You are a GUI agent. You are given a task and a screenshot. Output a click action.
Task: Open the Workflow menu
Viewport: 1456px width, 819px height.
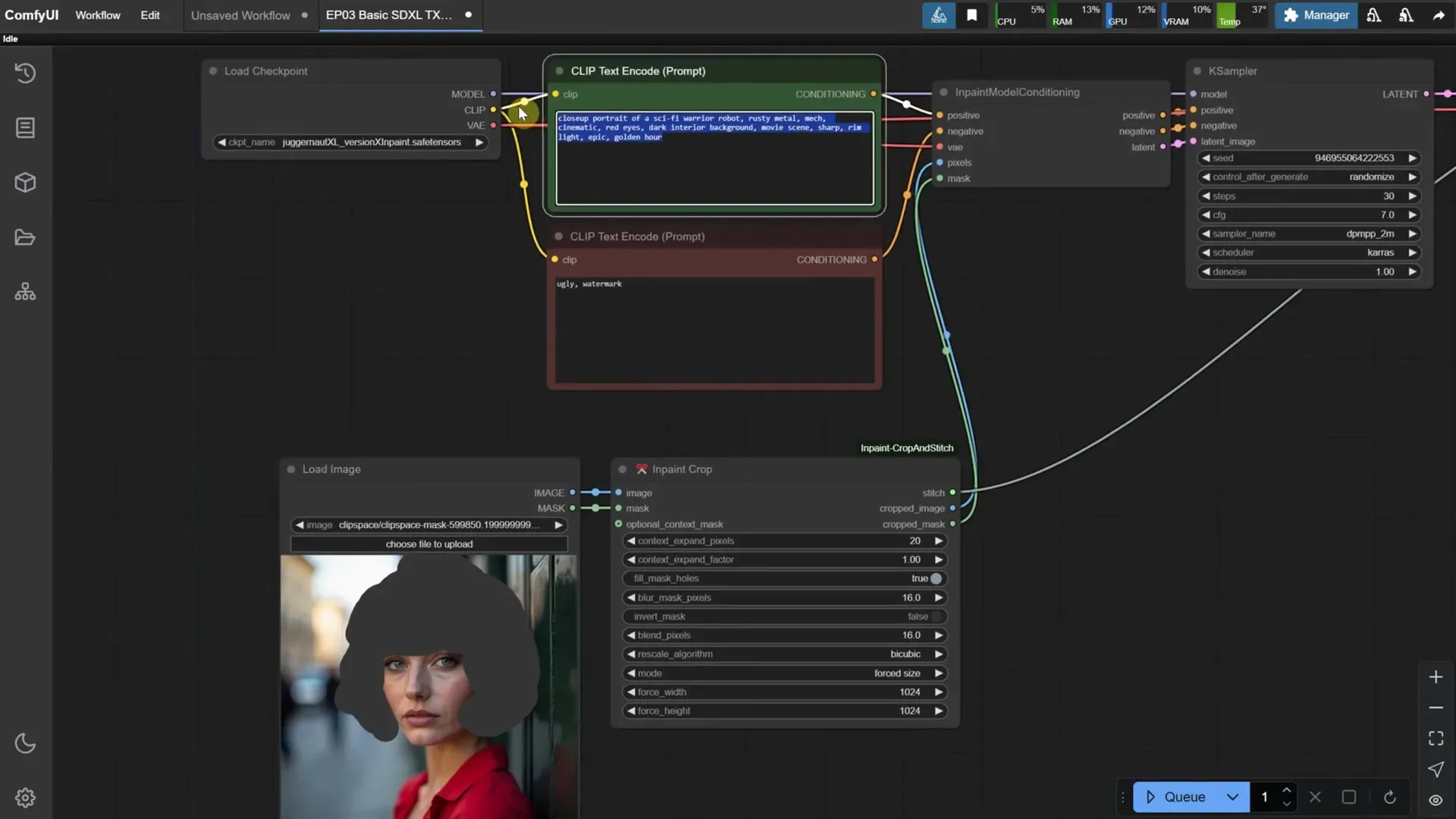[97, 15]
